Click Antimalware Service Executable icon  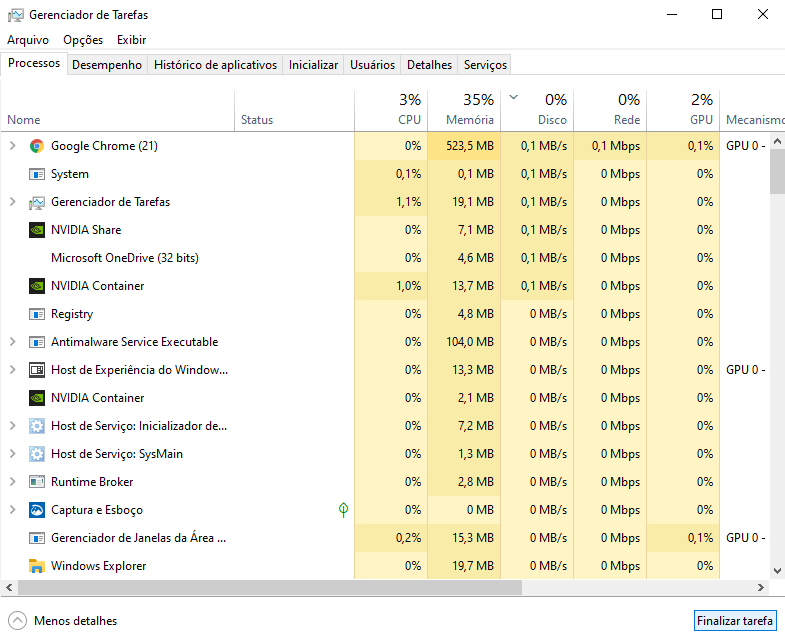[x=37, y=342]
